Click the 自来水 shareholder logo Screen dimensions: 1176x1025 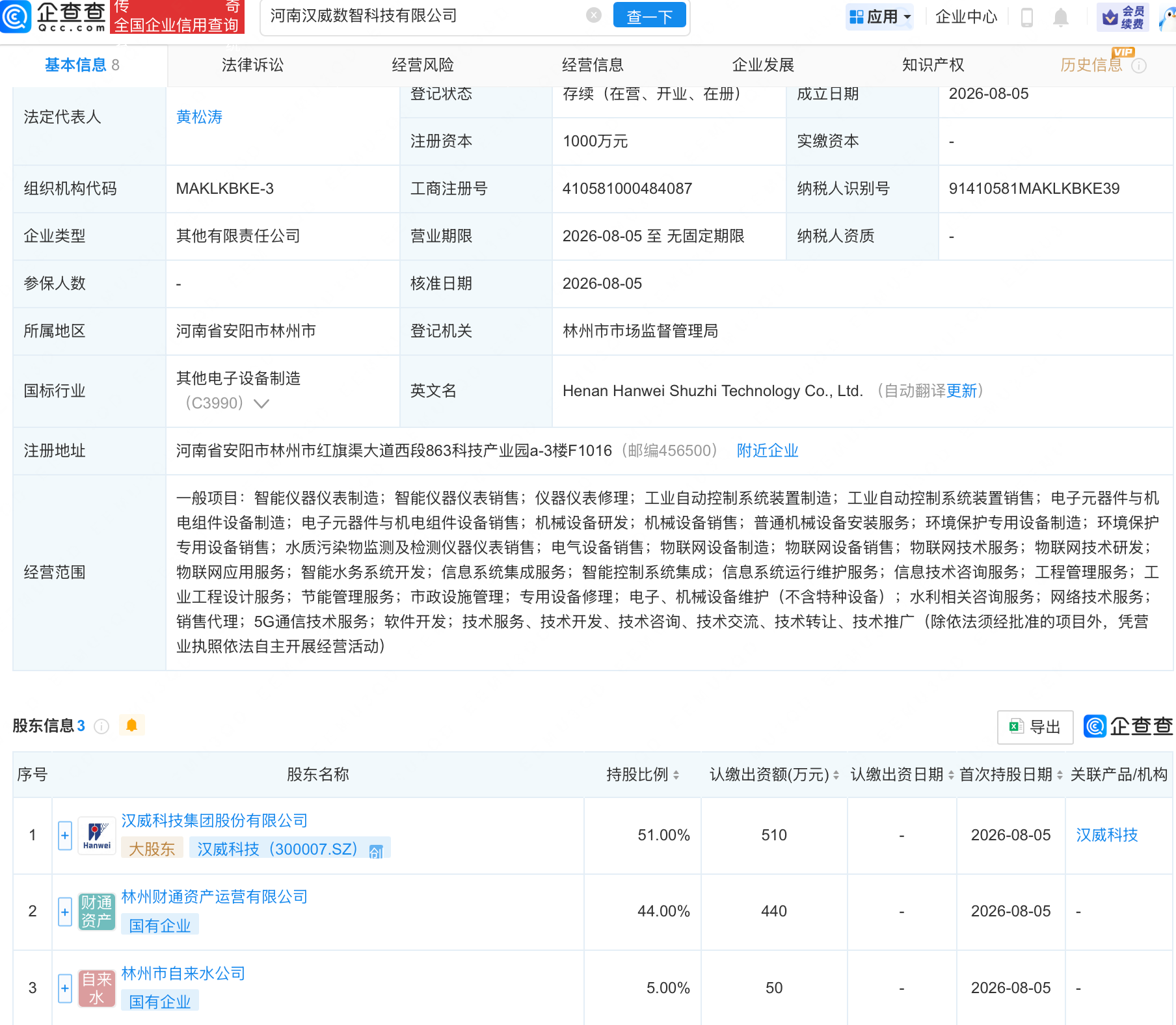[x=97, y=989]
